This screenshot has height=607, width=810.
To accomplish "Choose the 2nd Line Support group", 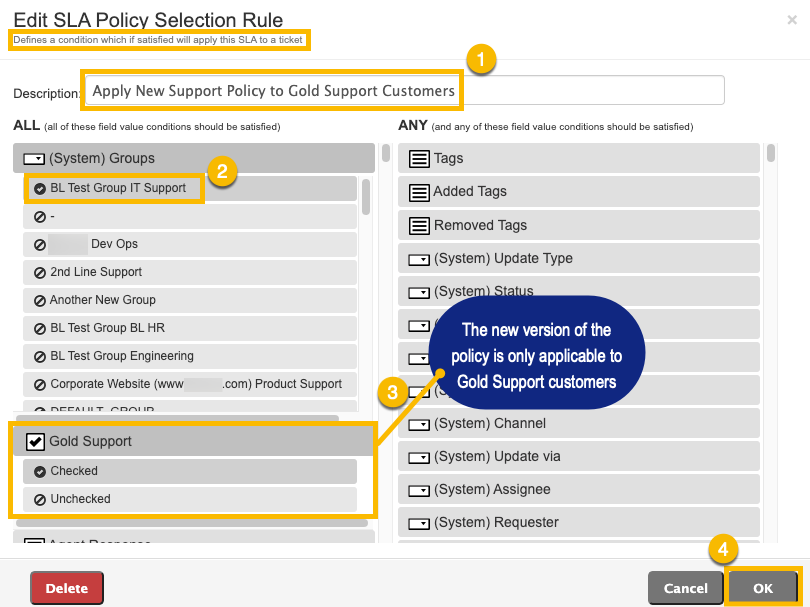I will click(x=190, y=272).
